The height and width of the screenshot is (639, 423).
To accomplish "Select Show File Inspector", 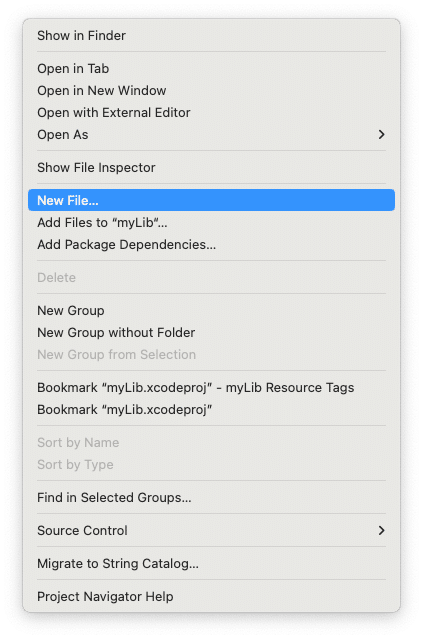I will 211,167.
